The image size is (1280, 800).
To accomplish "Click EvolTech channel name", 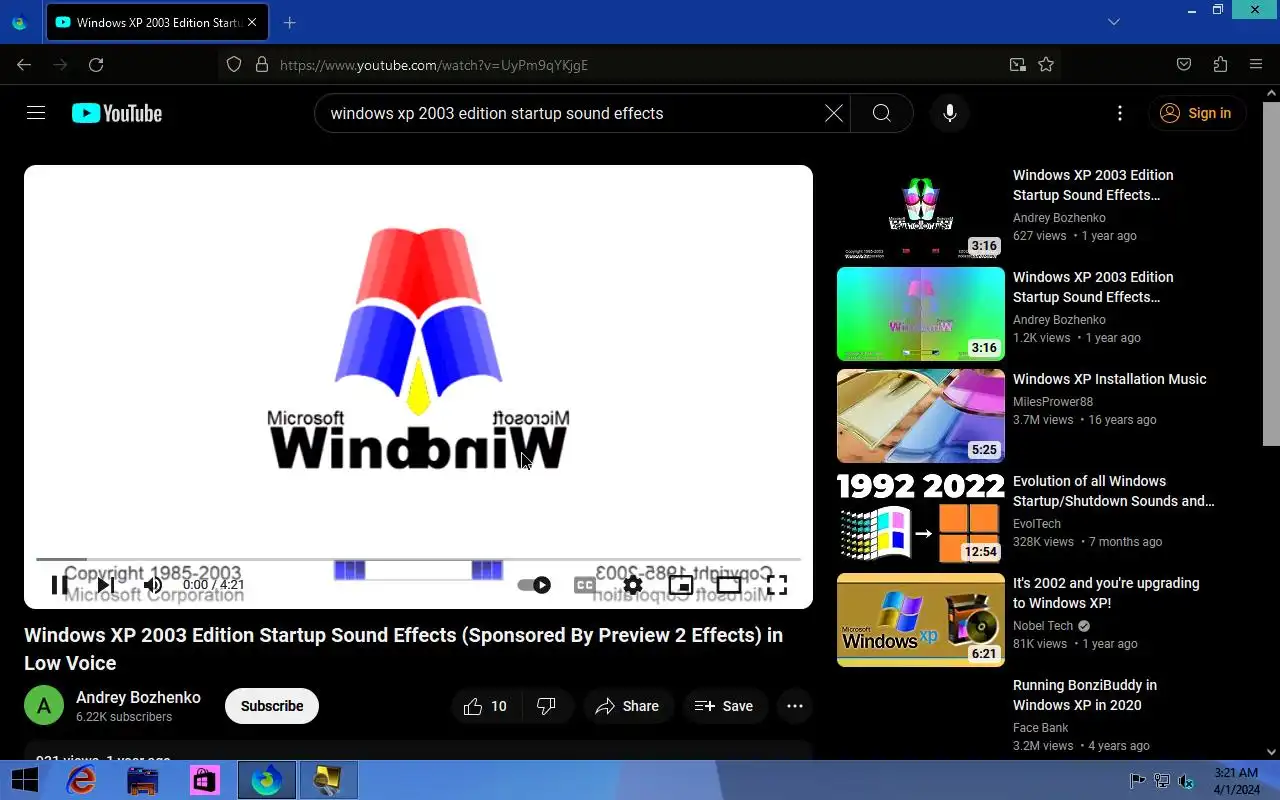I will point(1037,524).
